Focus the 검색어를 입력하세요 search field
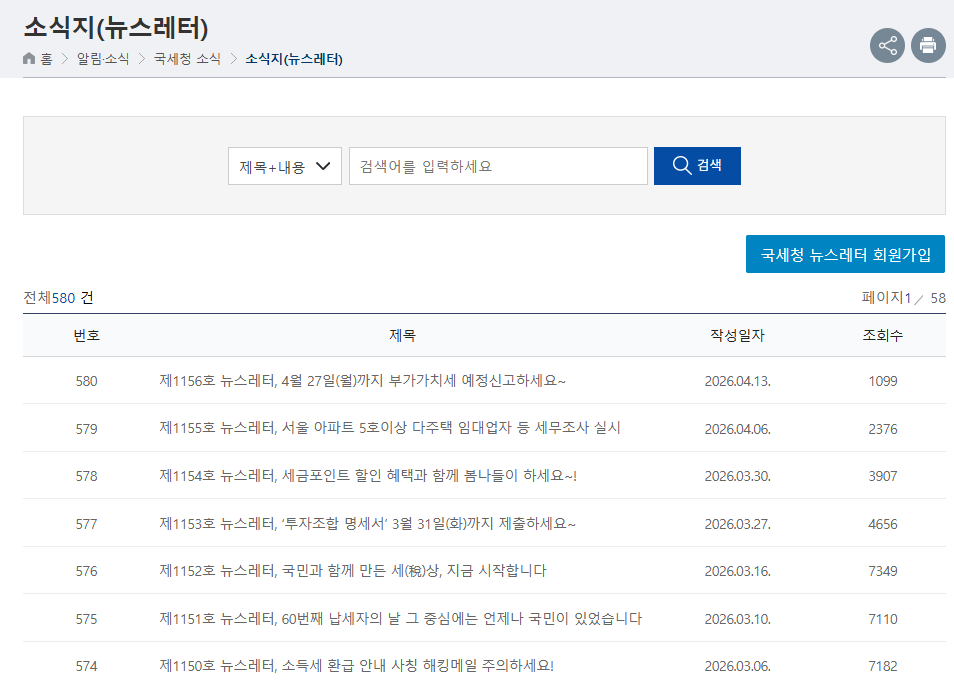 [498, 166]
